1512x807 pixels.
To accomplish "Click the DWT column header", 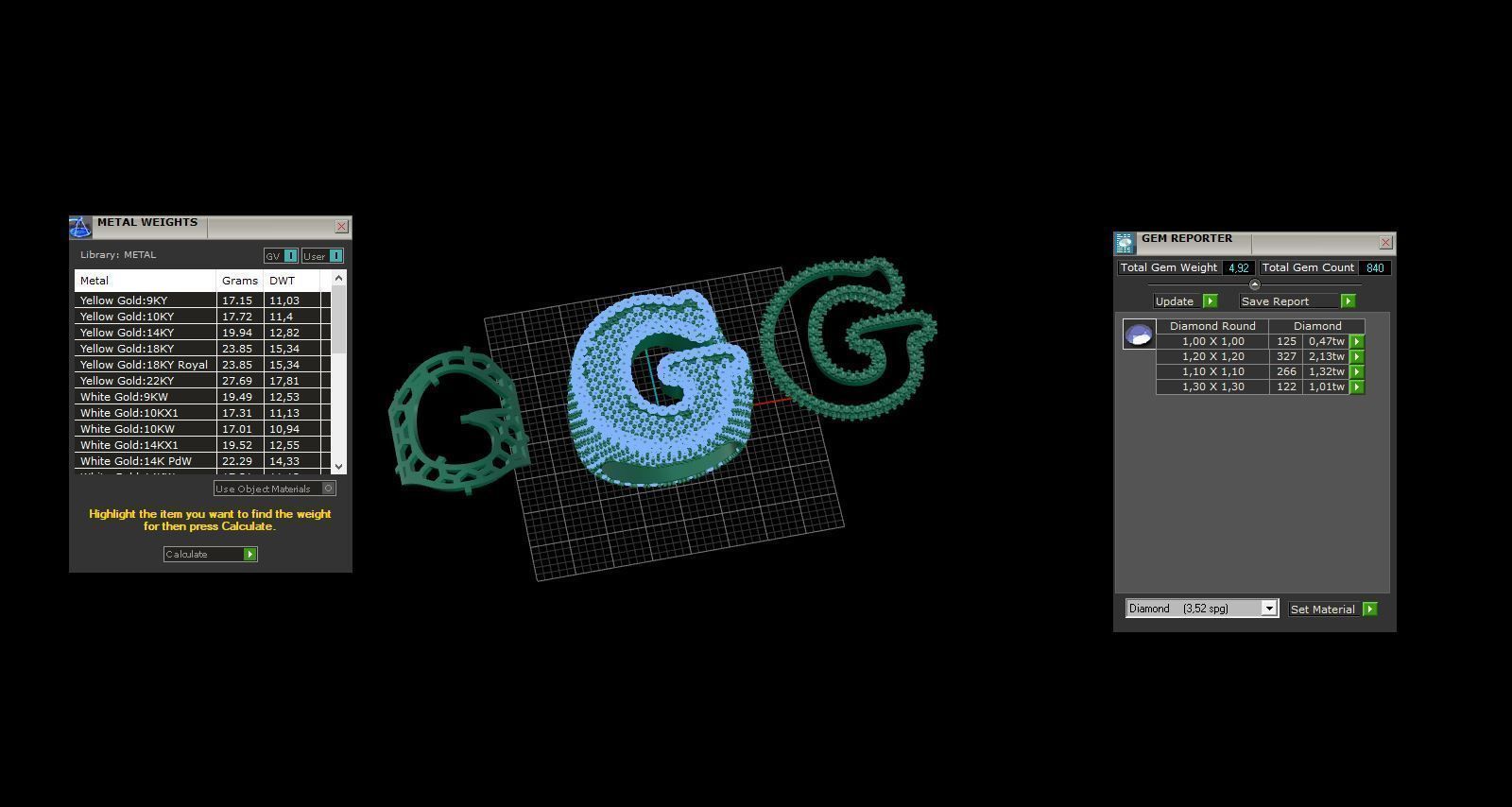I will (x=292, y=281).
